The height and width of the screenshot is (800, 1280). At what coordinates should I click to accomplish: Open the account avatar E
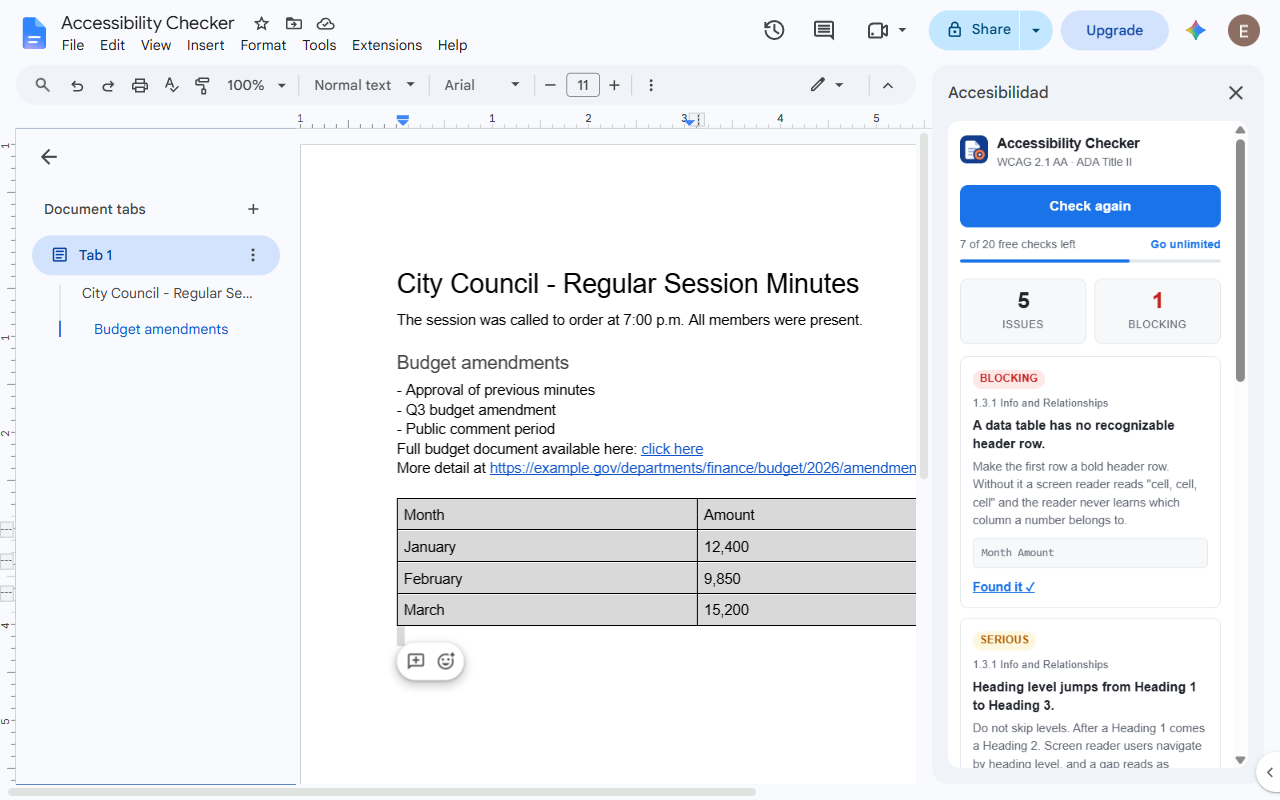pyautogui.click(x=1244, y=30)
